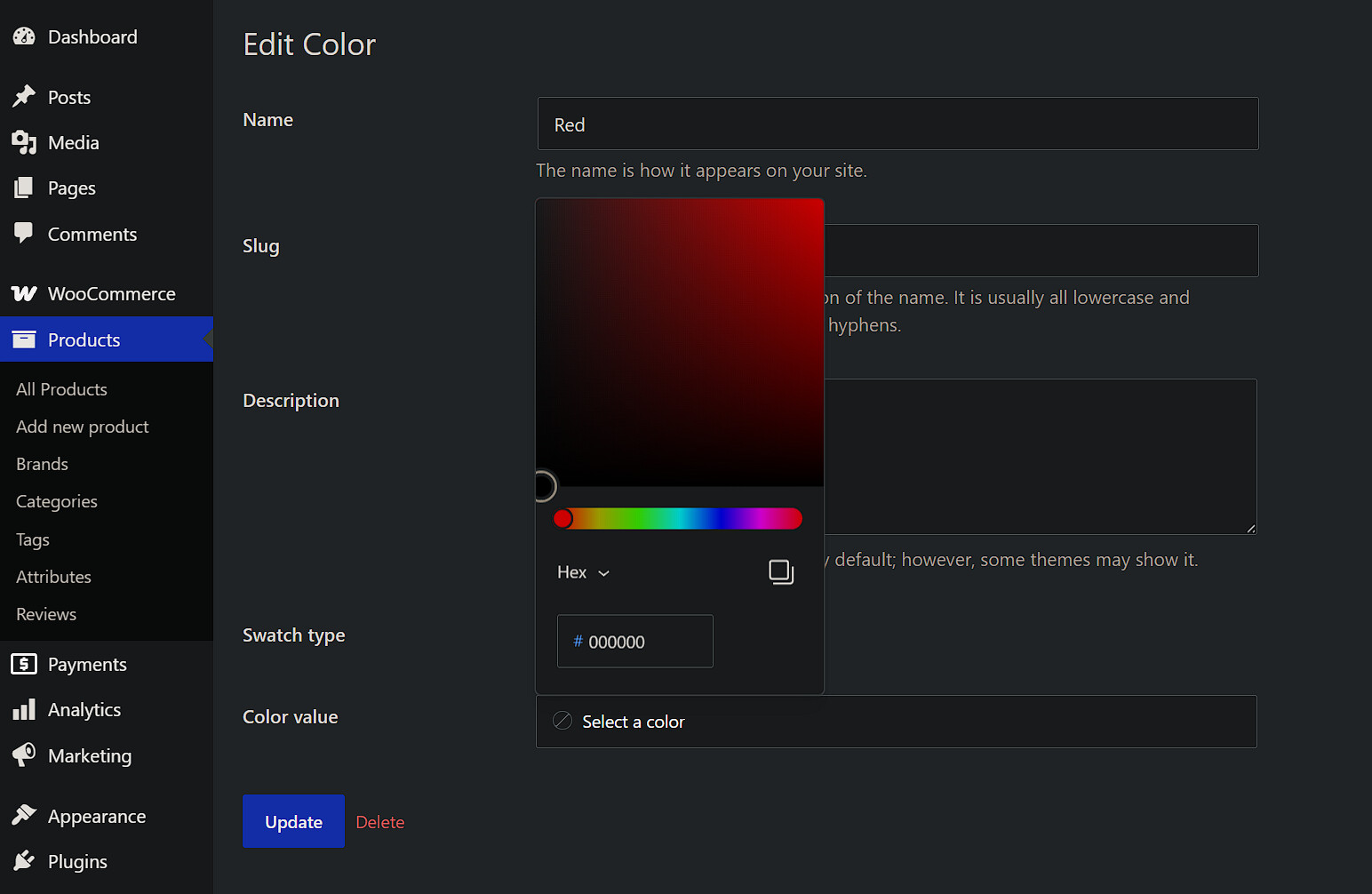
Task: Click inside the red saturation gradient area
Action: pyautogui.click(x=680, y=342)
